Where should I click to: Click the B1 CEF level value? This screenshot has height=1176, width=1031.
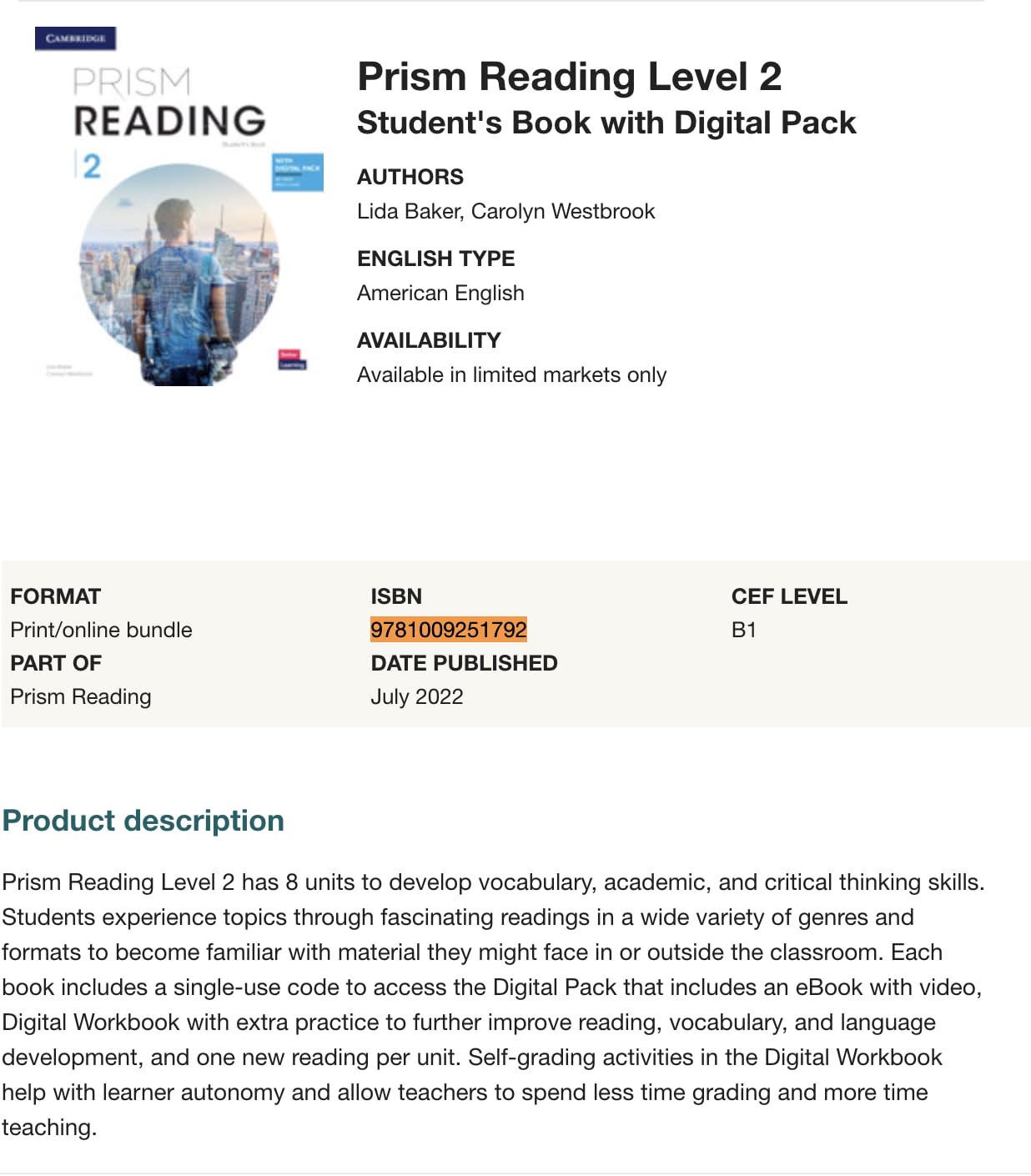[x=743, y=630]
